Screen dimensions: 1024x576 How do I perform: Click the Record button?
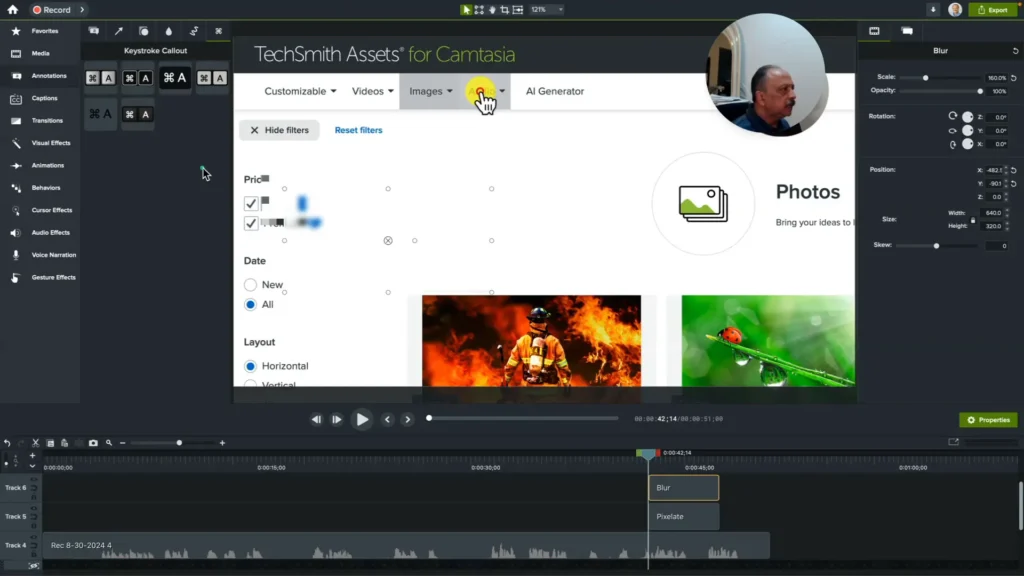pos(52,10)
